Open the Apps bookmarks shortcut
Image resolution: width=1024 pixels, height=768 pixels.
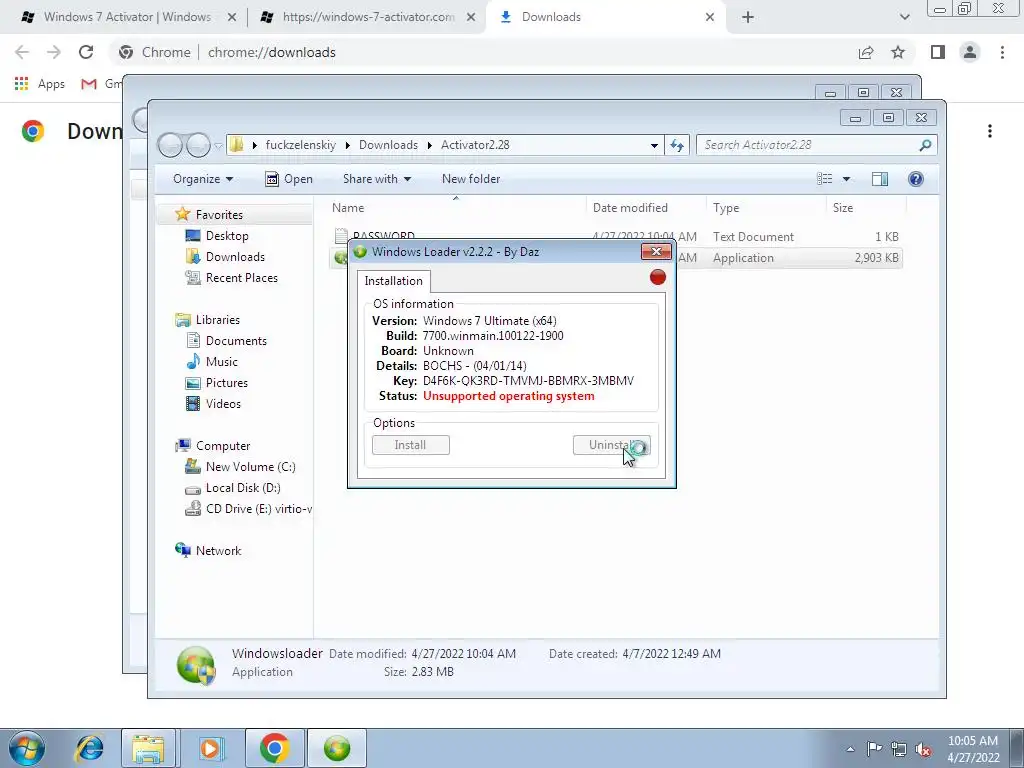tap(40, 84)
